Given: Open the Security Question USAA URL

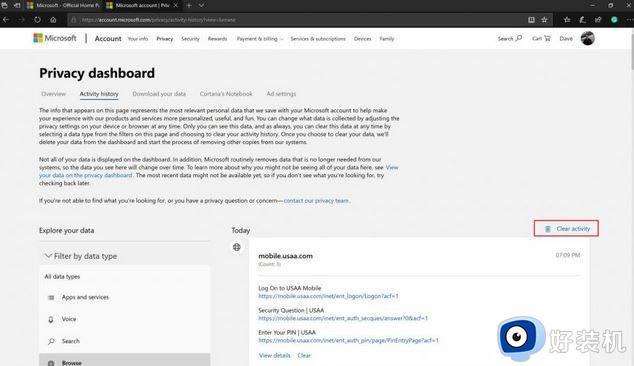Looking at the screenshot, I should 343,318.
